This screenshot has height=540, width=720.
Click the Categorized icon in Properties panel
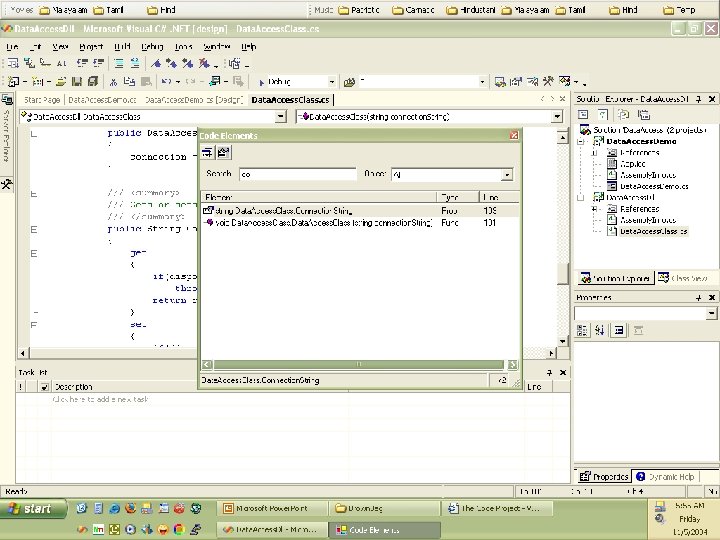[x=582, y=330]
